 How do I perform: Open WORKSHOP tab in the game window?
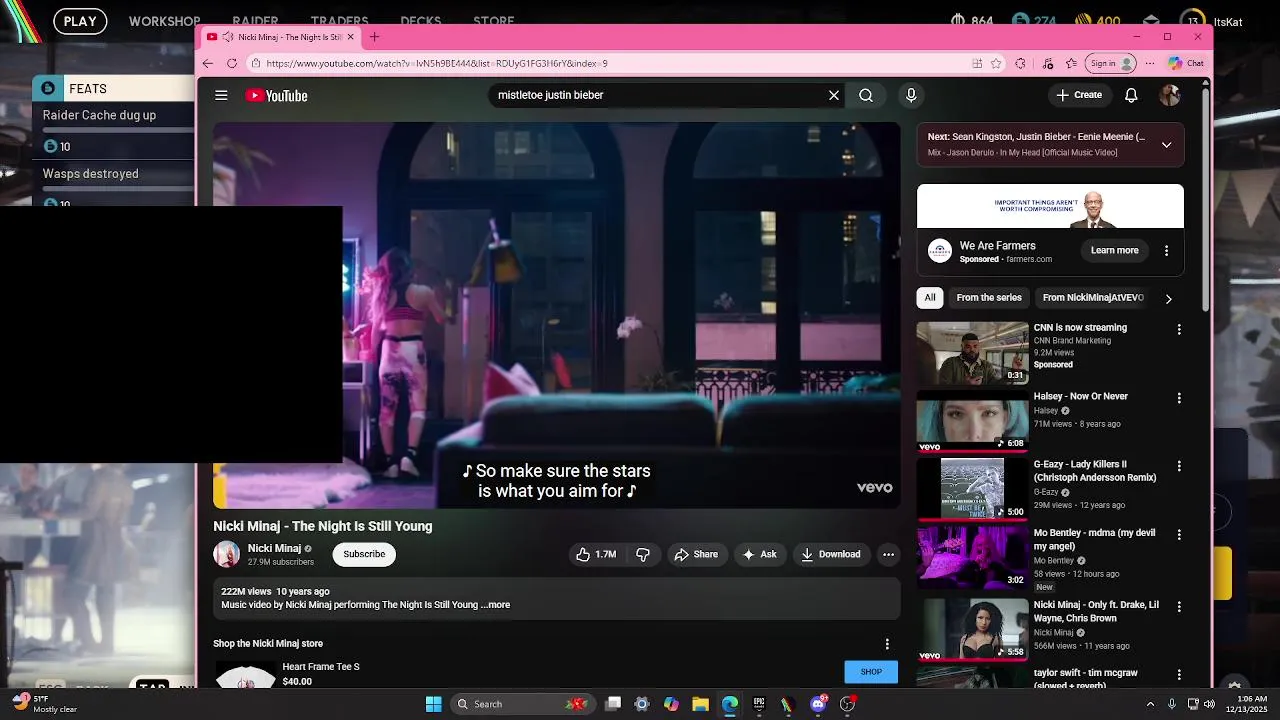point(165,21)
